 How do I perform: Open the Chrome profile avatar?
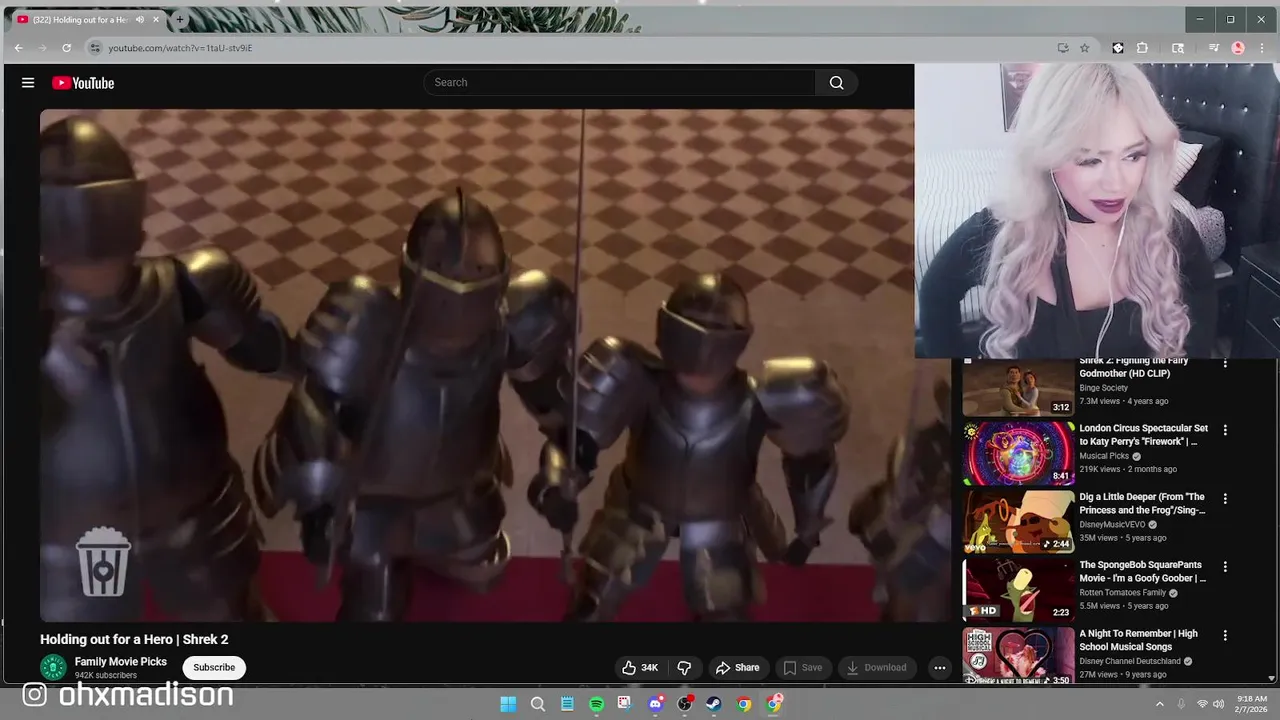[1238, 48]
